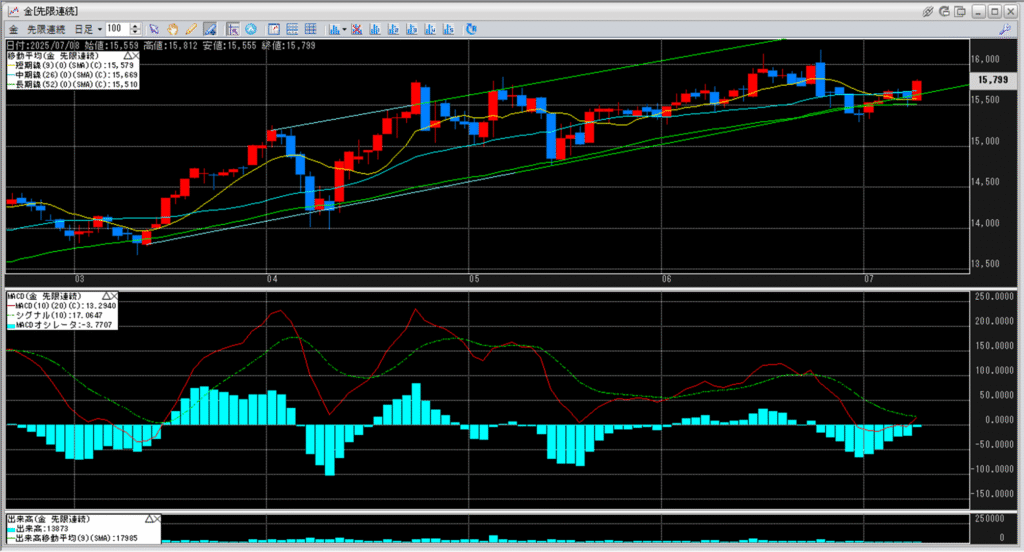Select the arrow pointer tool
1024x552 pixels.
click(153, 29)
